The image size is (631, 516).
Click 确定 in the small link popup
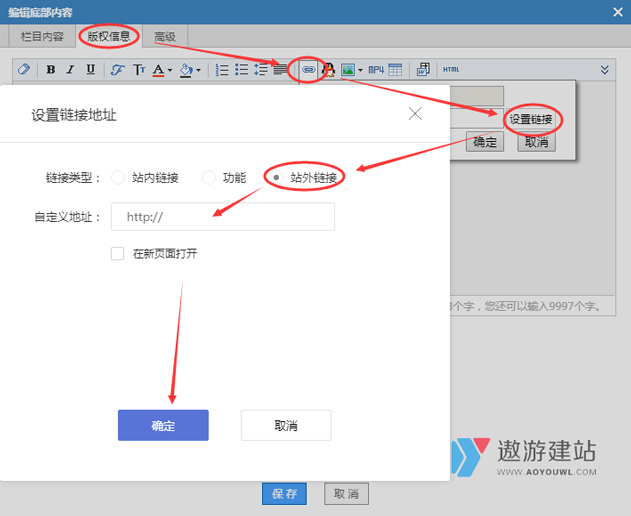coord(485,142)
